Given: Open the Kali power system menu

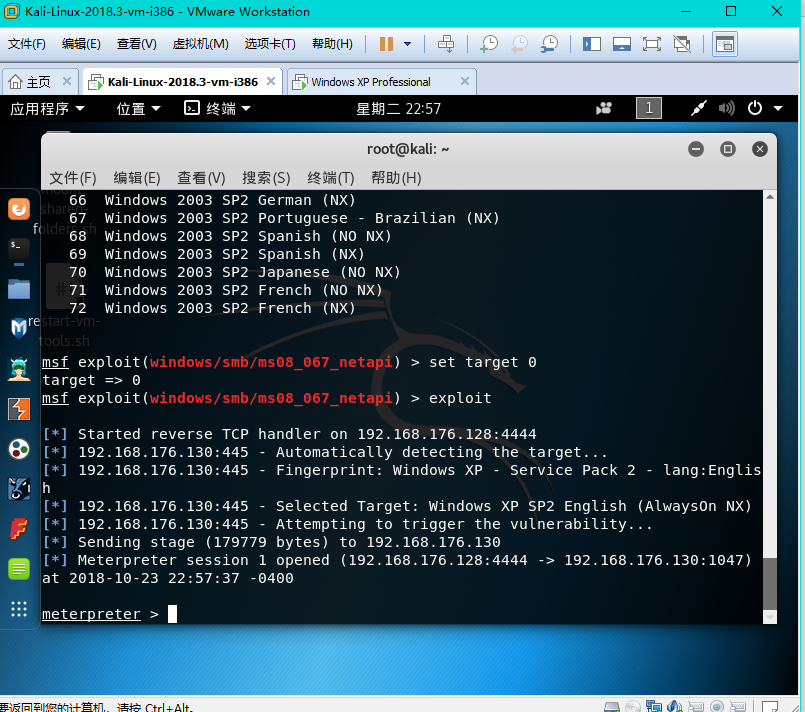Looking at the screenshot, I should point(755,108).
